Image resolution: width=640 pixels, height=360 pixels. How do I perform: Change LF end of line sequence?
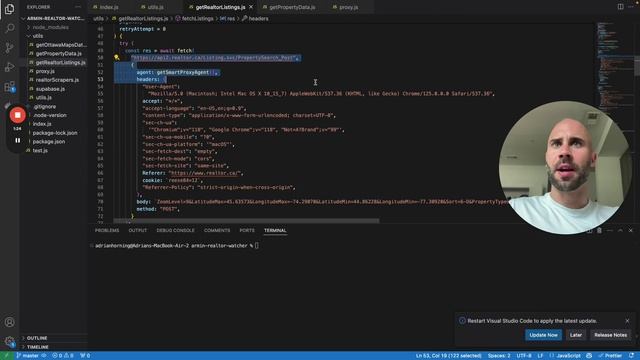[x=540, y=356]
